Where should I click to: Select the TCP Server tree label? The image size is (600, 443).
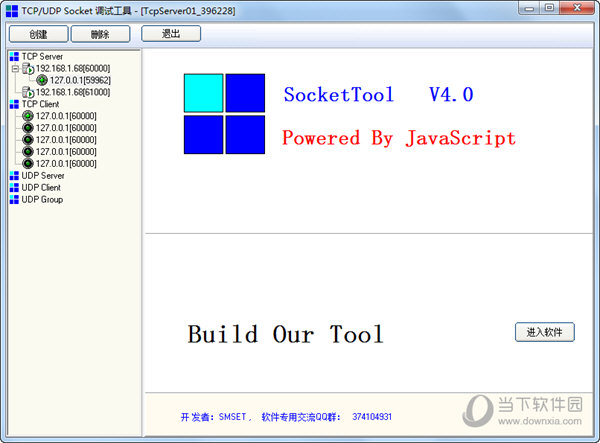(42, 57)
